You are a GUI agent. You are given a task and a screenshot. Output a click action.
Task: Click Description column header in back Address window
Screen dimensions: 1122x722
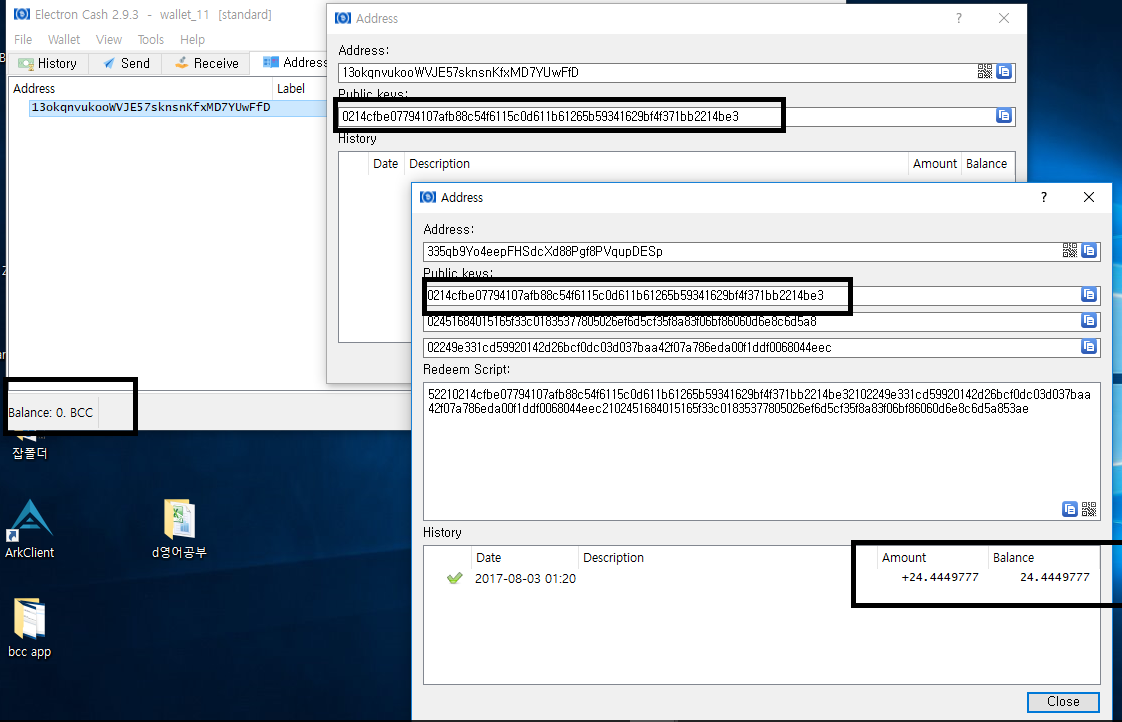[655, 164]
